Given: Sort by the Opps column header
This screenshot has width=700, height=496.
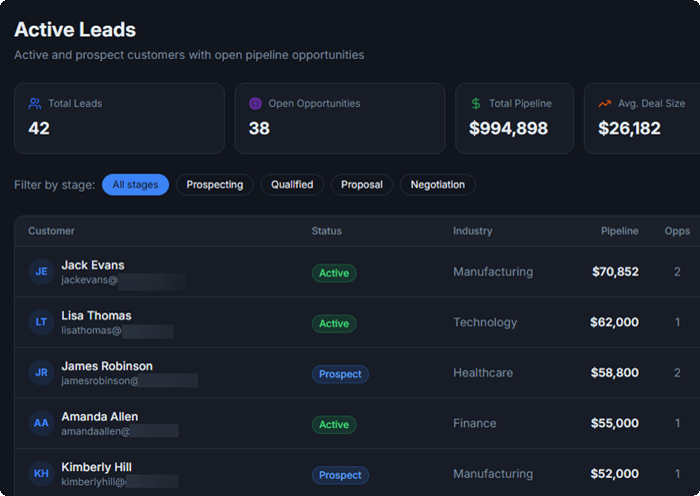Looking at the screenshot, I should [x=677, y=231].
